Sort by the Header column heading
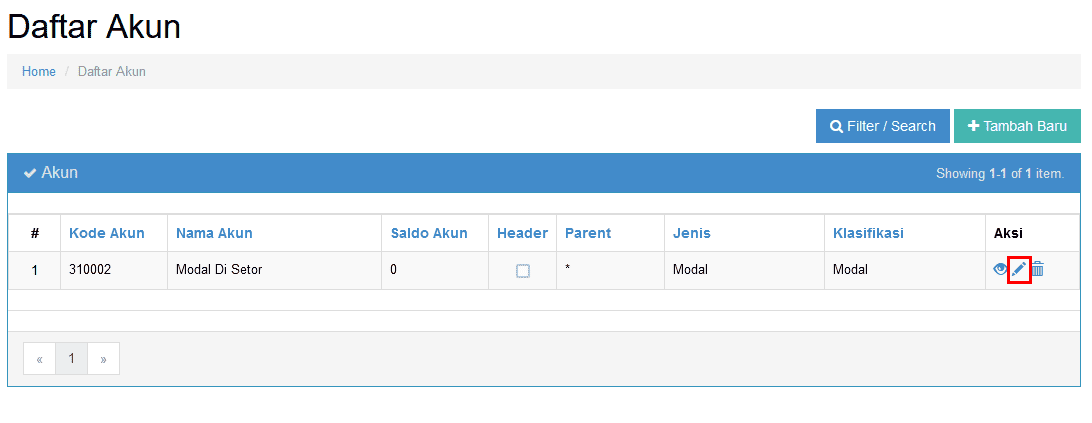 click(522, 233)
